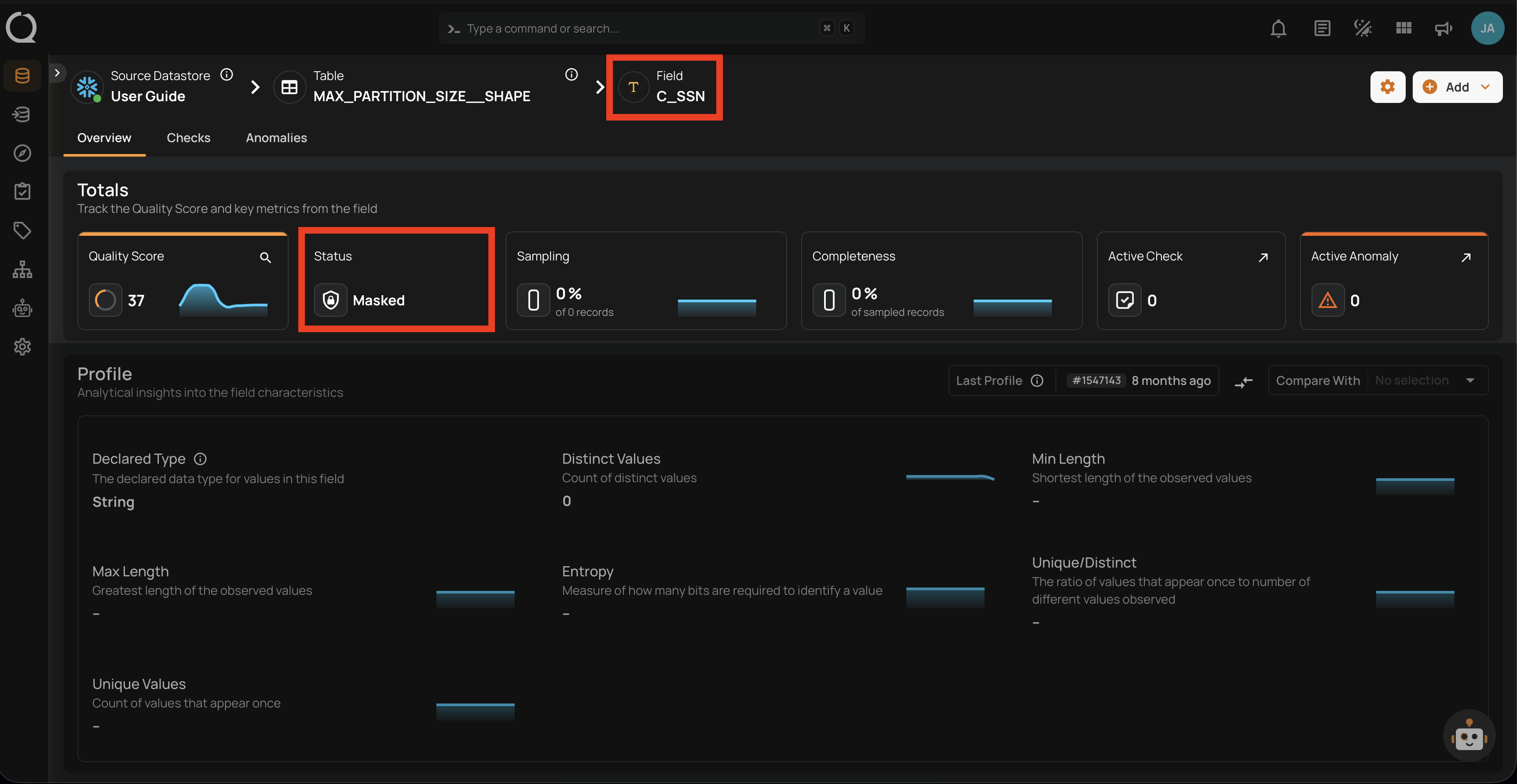Expand the left sidebar with the chevron

(x=57, y=73)
